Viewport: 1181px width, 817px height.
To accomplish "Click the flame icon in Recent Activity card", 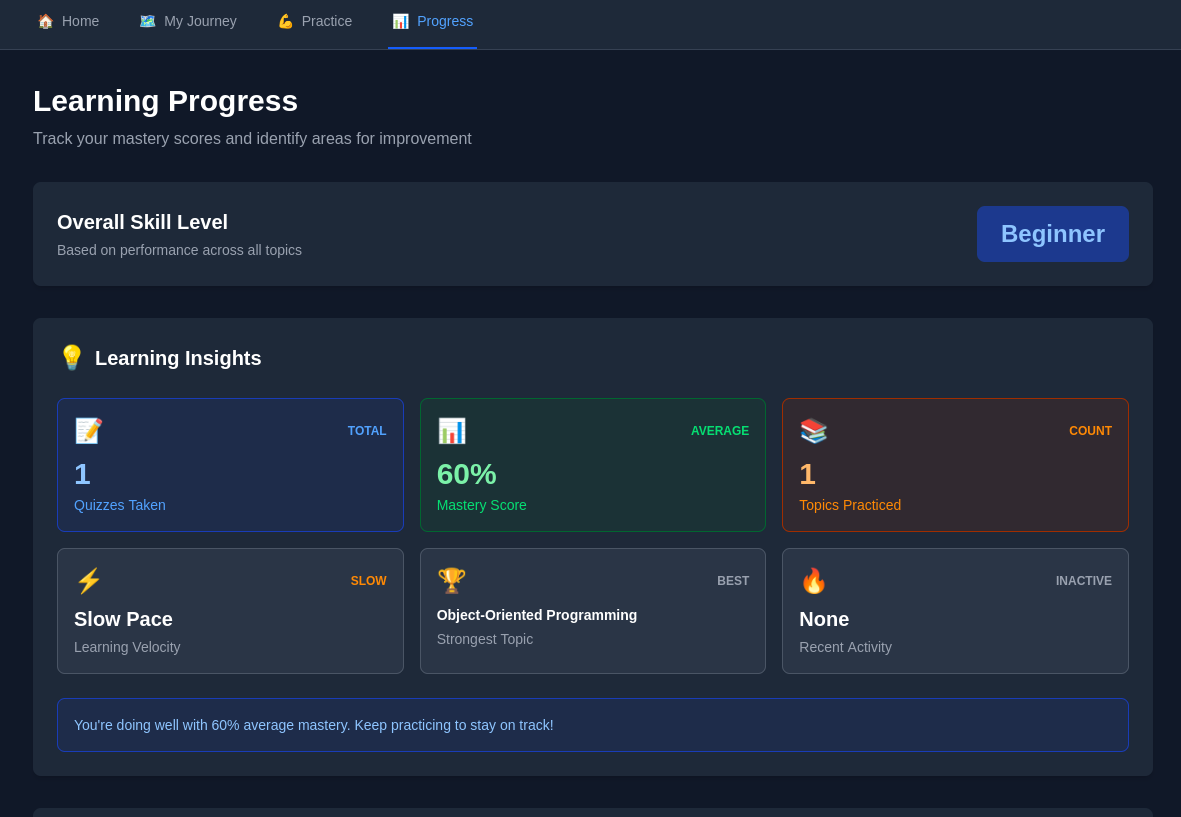I will point(813,581).
